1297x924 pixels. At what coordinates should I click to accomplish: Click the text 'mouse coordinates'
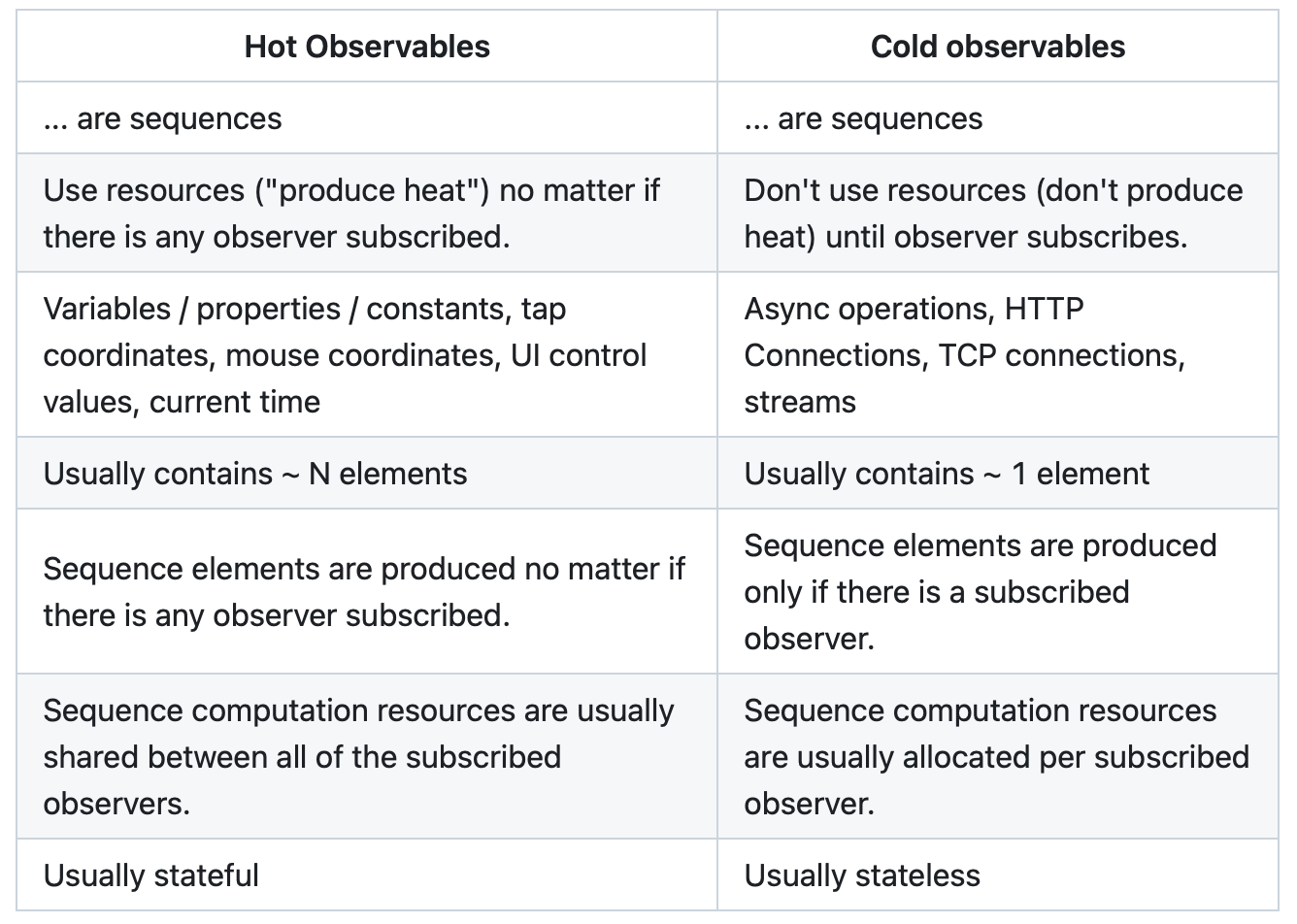tap(364, 355)
